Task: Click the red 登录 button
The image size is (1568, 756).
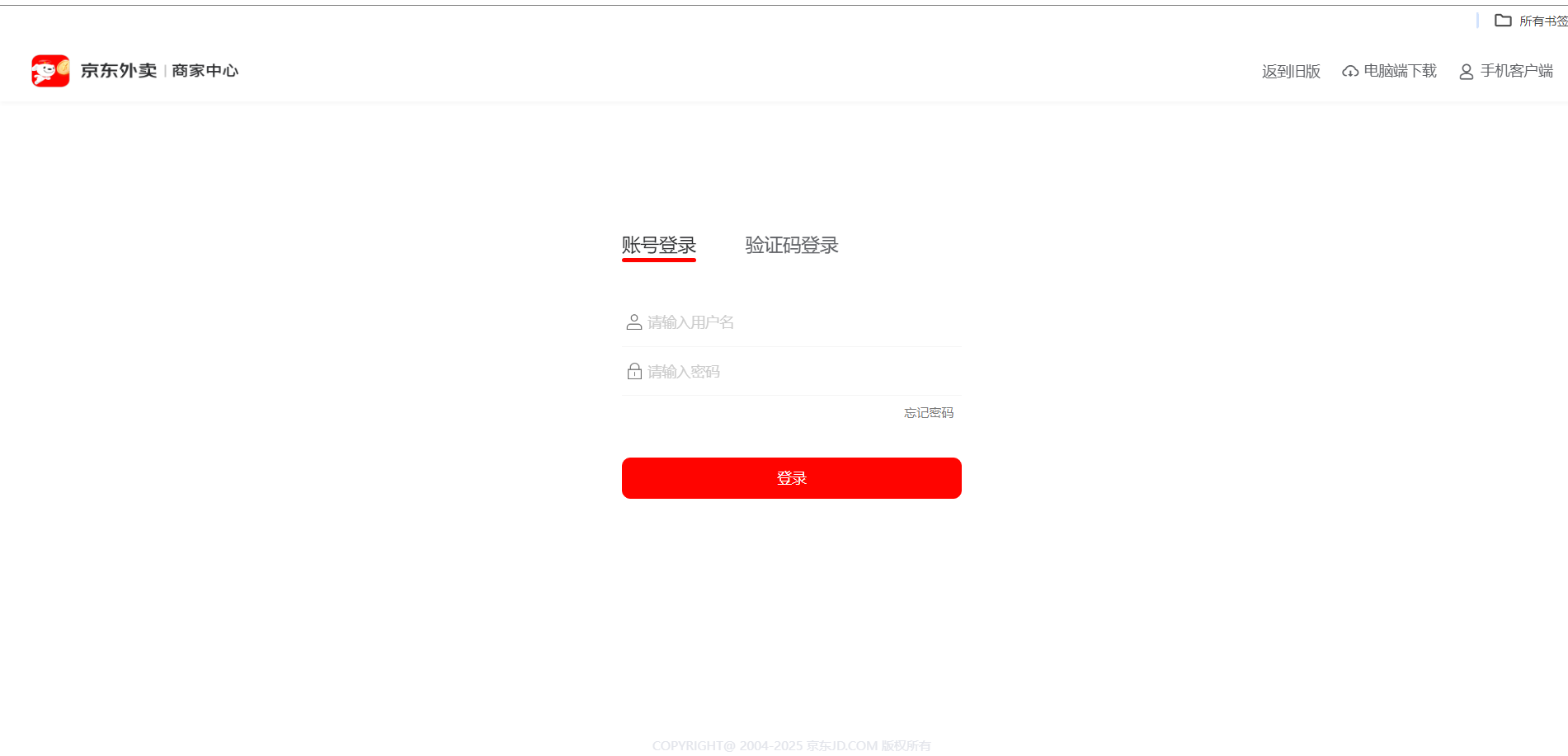Action: 792,478
